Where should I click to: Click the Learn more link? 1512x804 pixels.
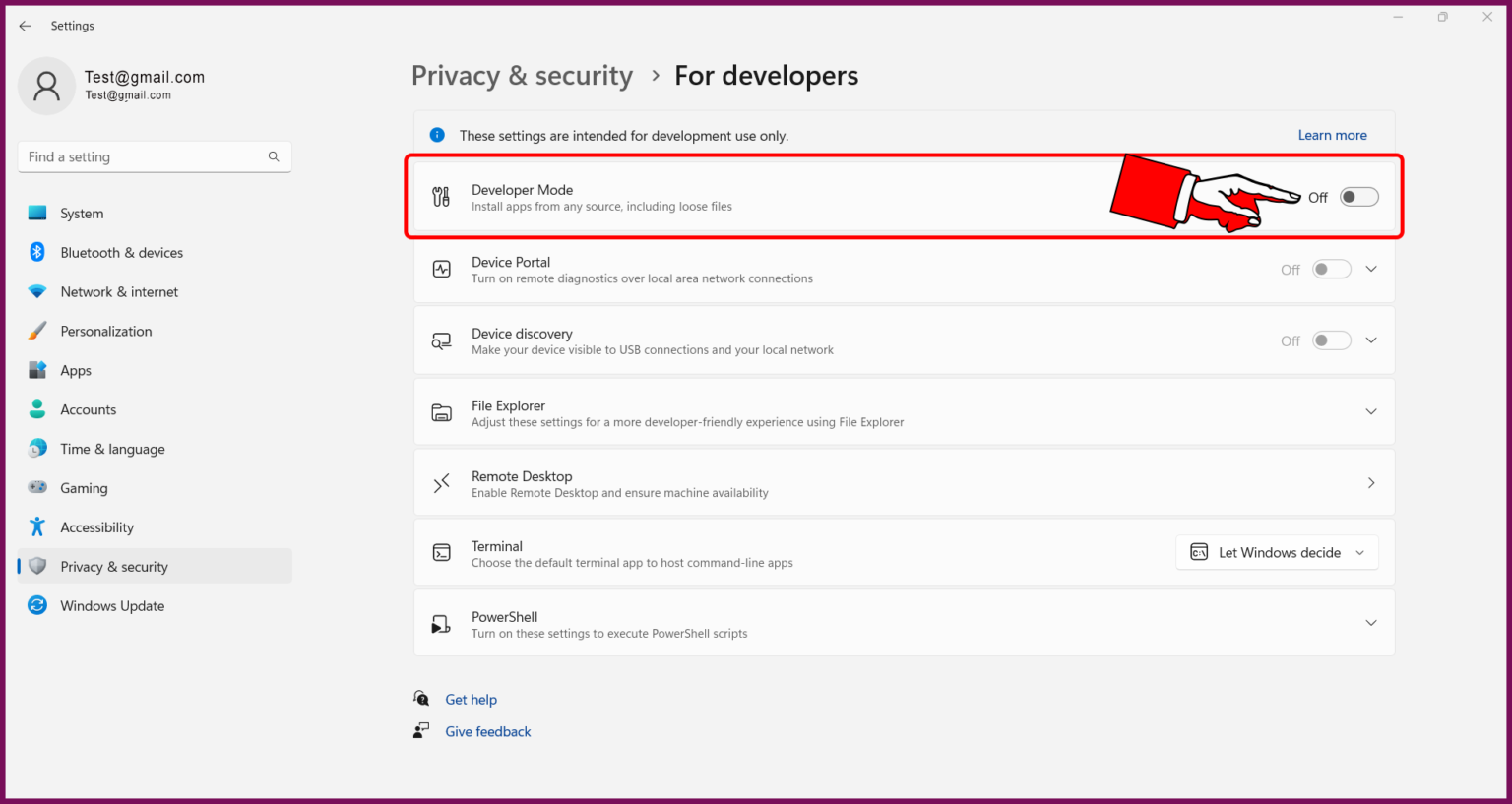1332,135
